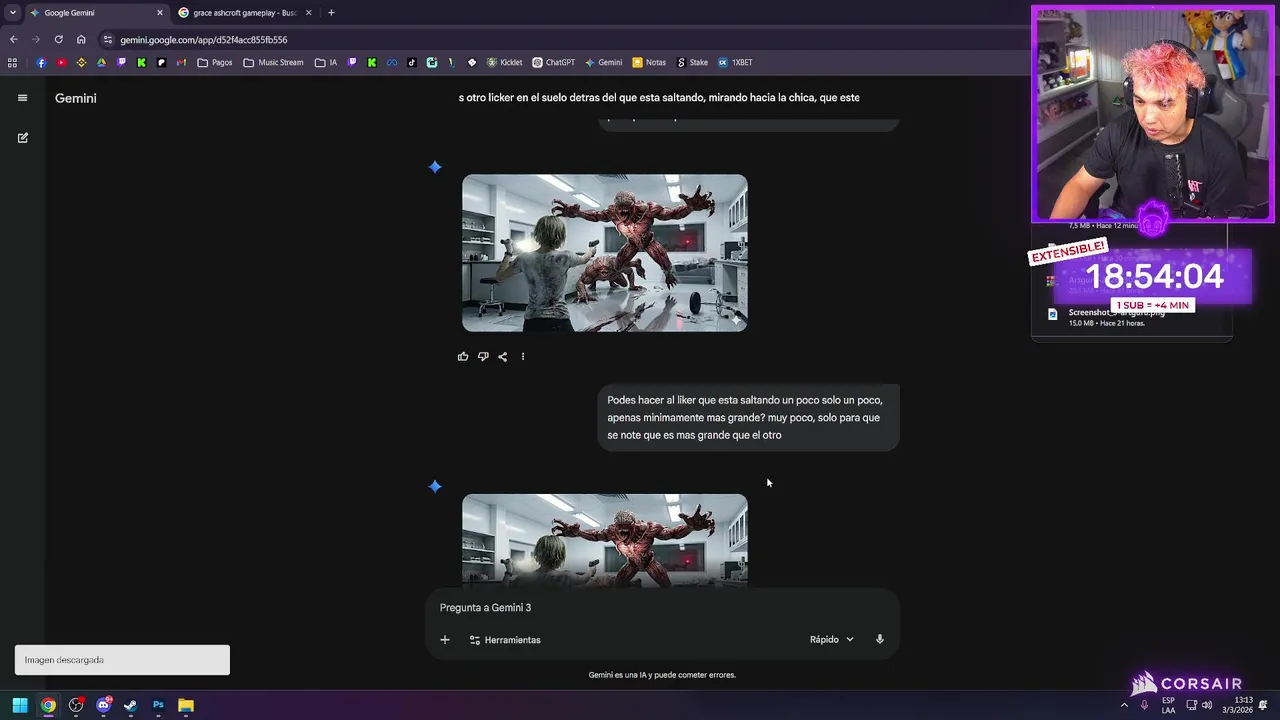The image size is (1280, 720).
Task: Show hidden system tray icons
Action: (x=1124, y=705)
